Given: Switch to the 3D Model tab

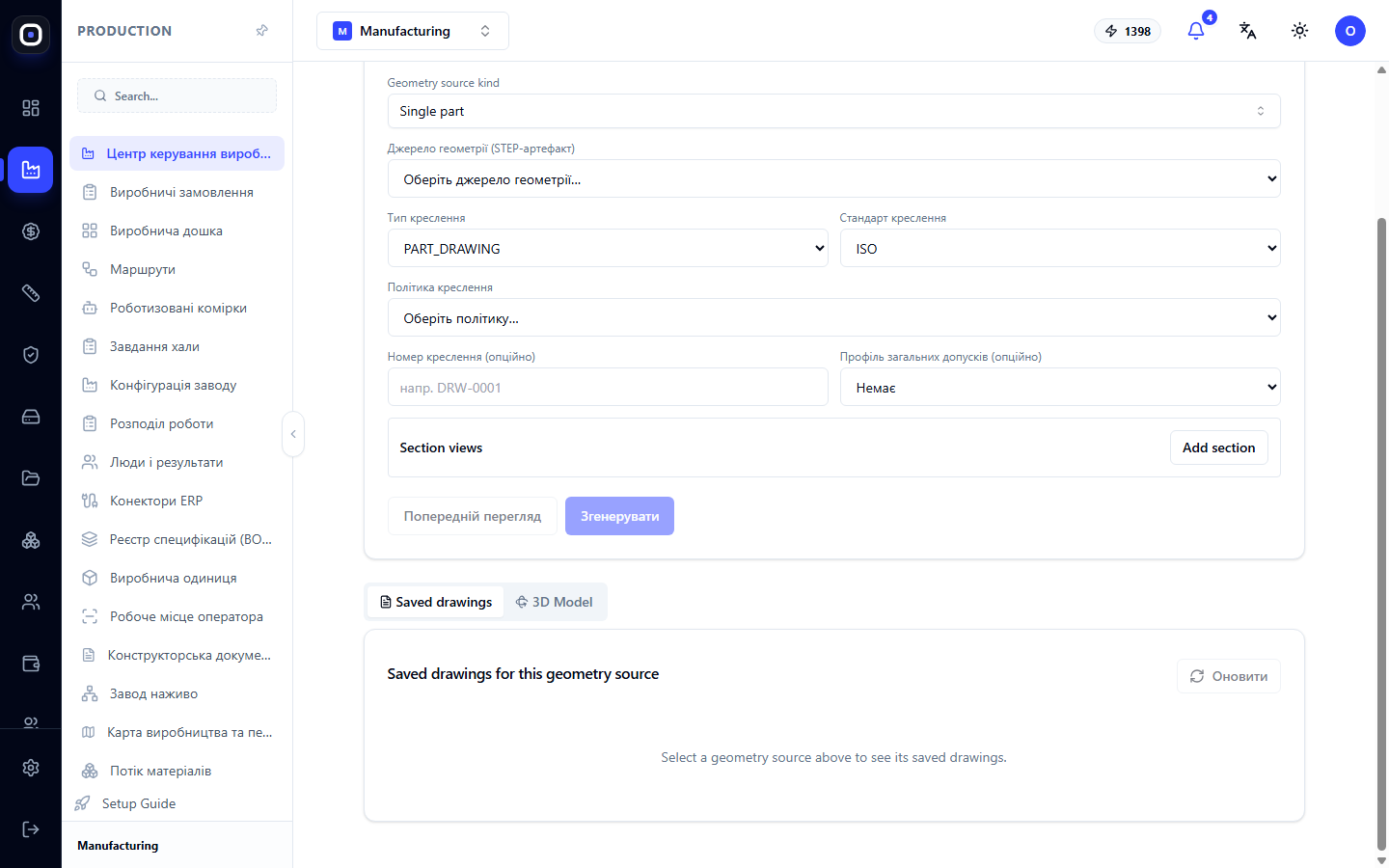Looking at the screenshot, I should click(x=555, y=602).
